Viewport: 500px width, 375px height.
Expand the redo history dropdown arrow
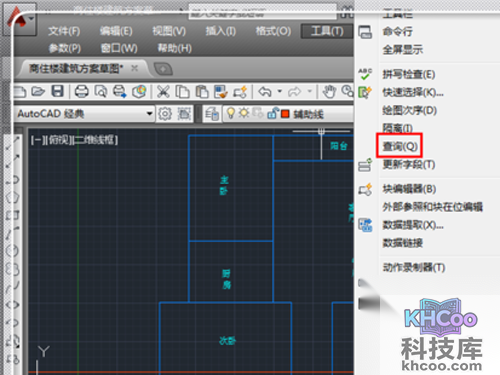(309, 91)
